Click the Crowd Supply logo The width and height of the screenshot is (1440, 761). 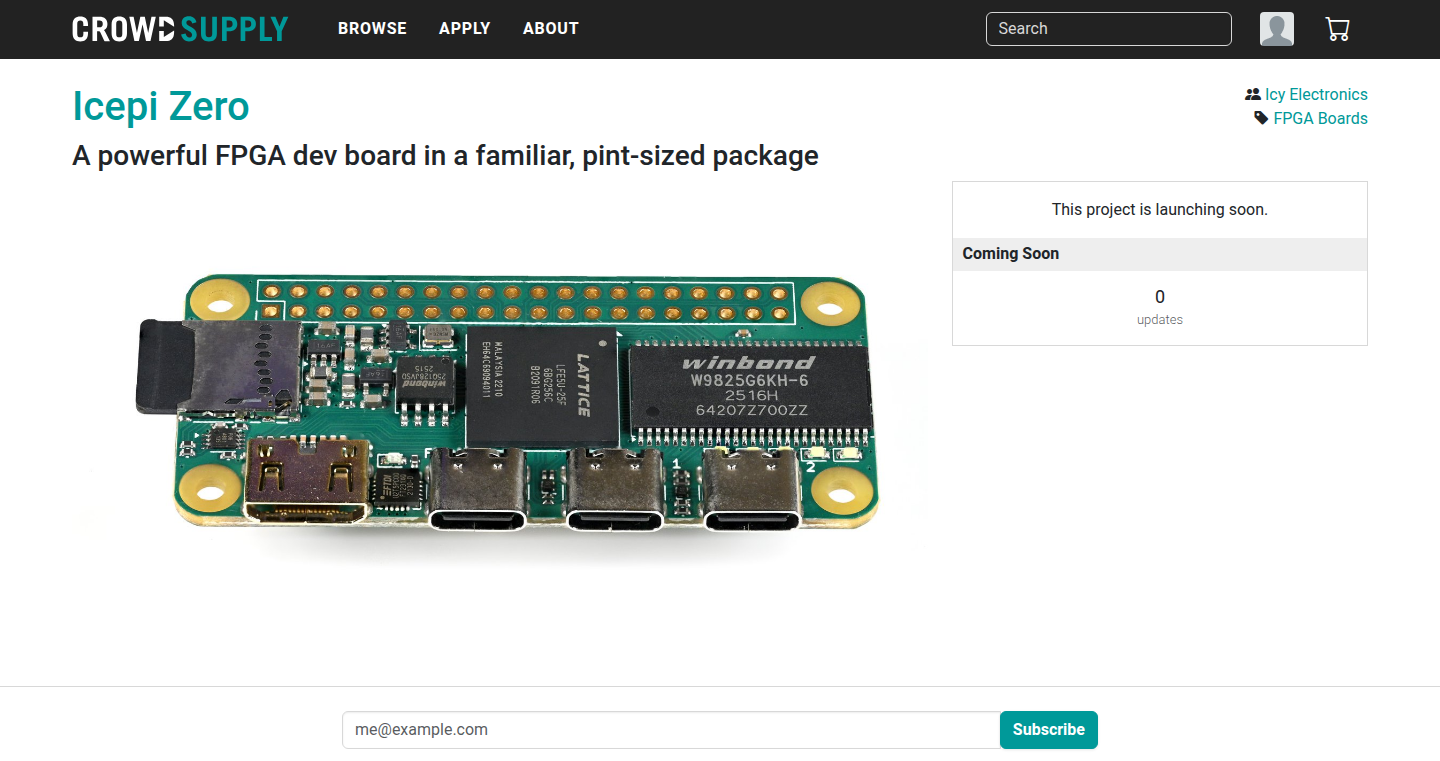[180, 29]
